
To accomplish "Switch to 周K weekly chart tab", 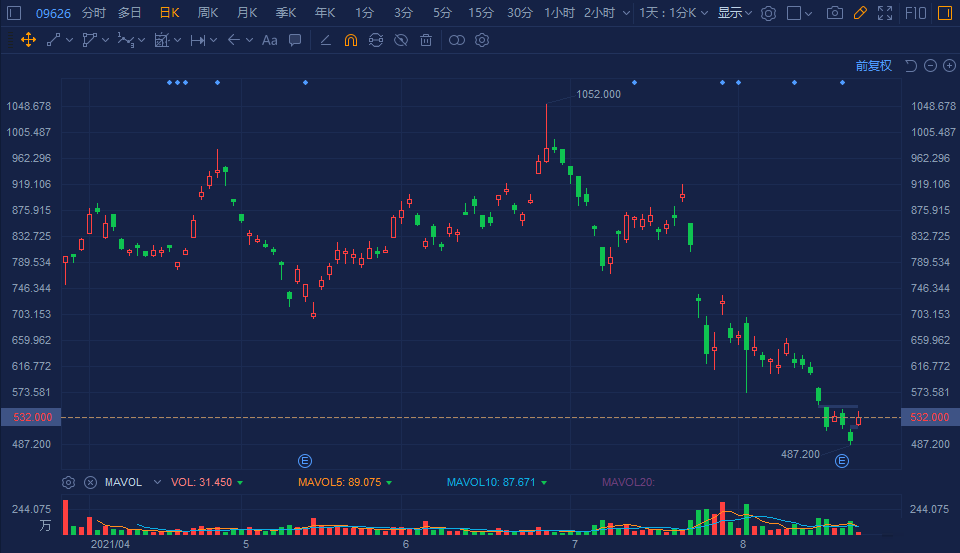I will coord(208,13).
